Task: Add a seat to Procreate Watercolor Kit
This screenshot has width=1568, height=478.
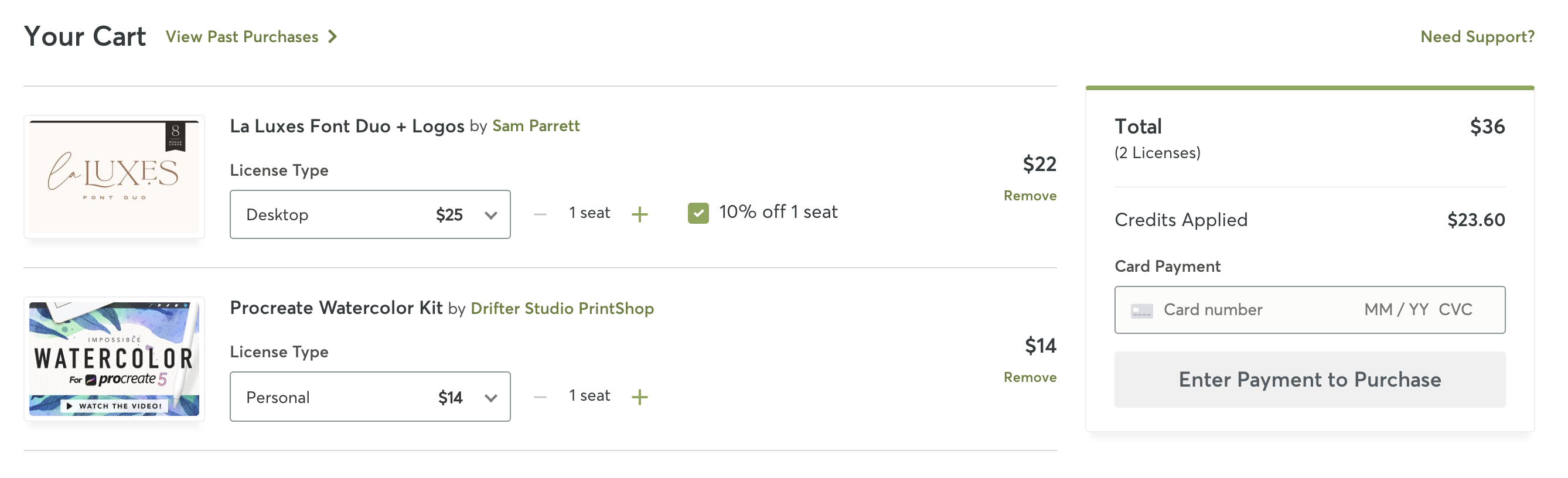Action: [x=639, y=397]
